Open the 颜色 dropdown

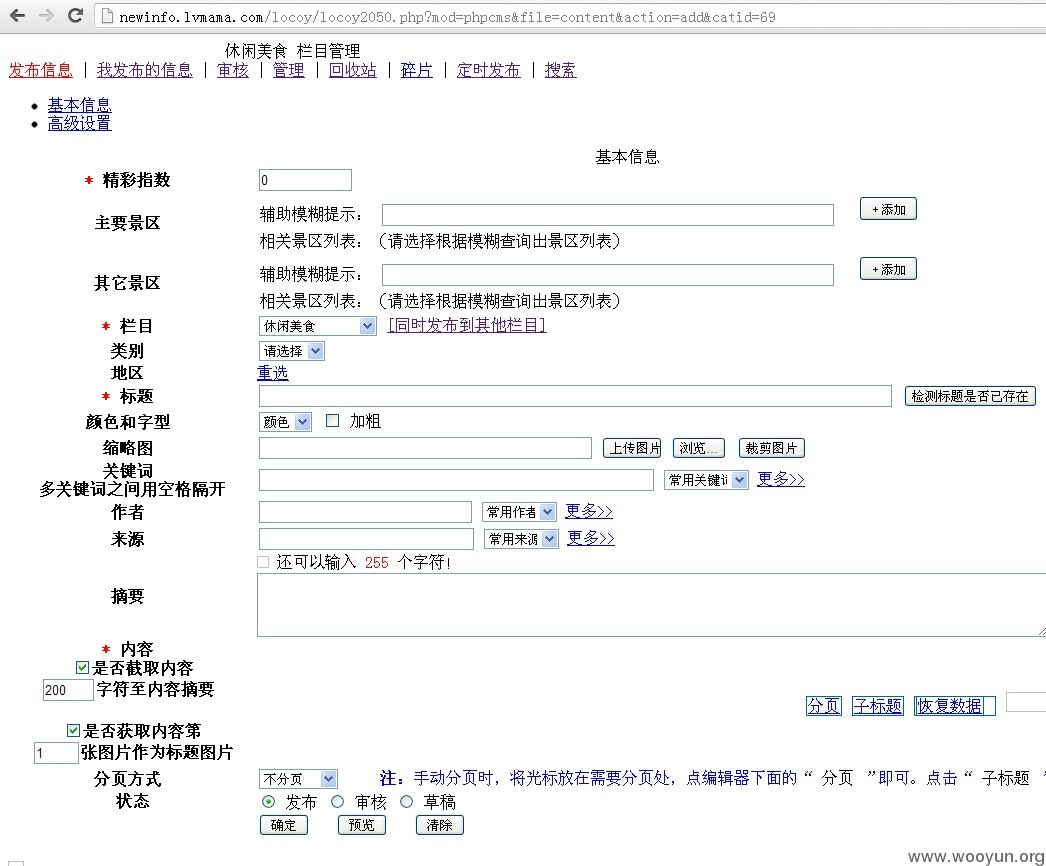click(x=285, y=422)
